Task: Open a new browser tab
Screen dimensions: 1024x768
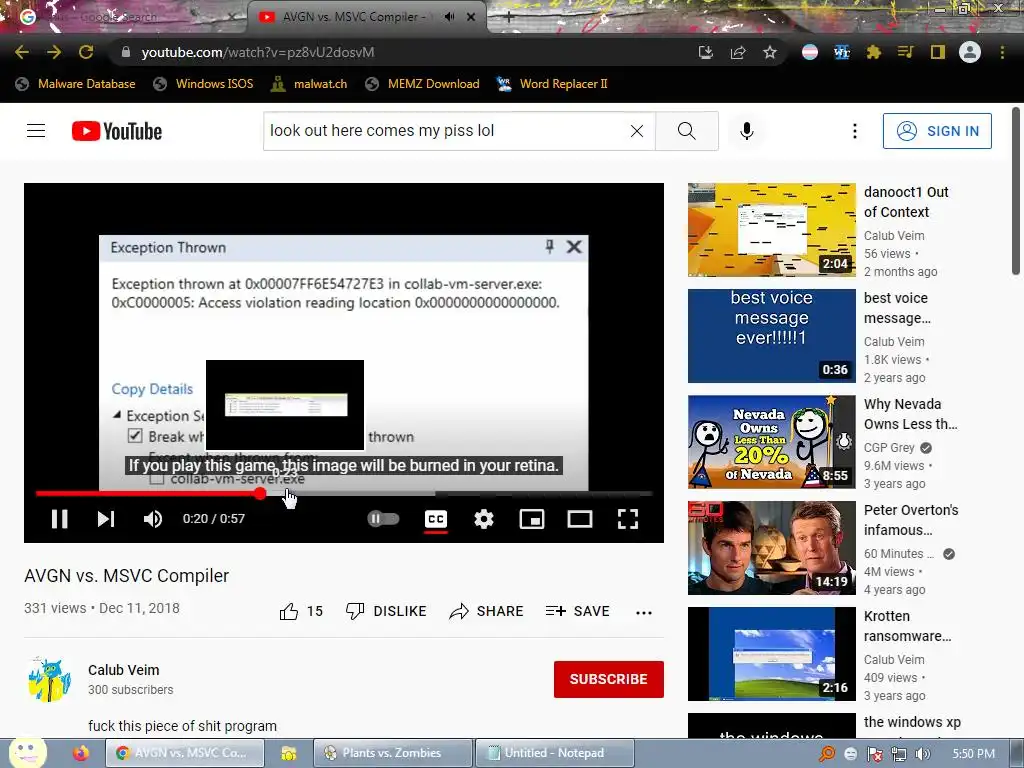Action: (509, 18)
